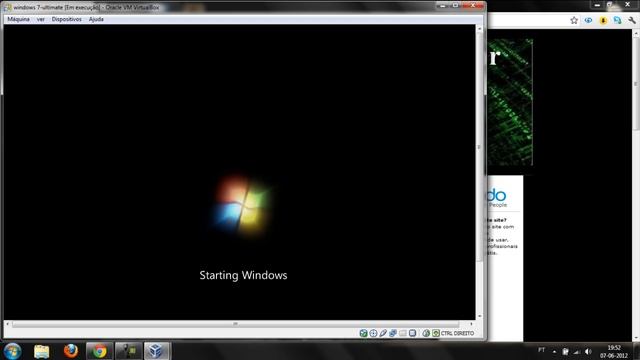Click the right arrow of horizontal scrollbar
The height and width of the screenshot is (360, 640).
coord(471,324)
